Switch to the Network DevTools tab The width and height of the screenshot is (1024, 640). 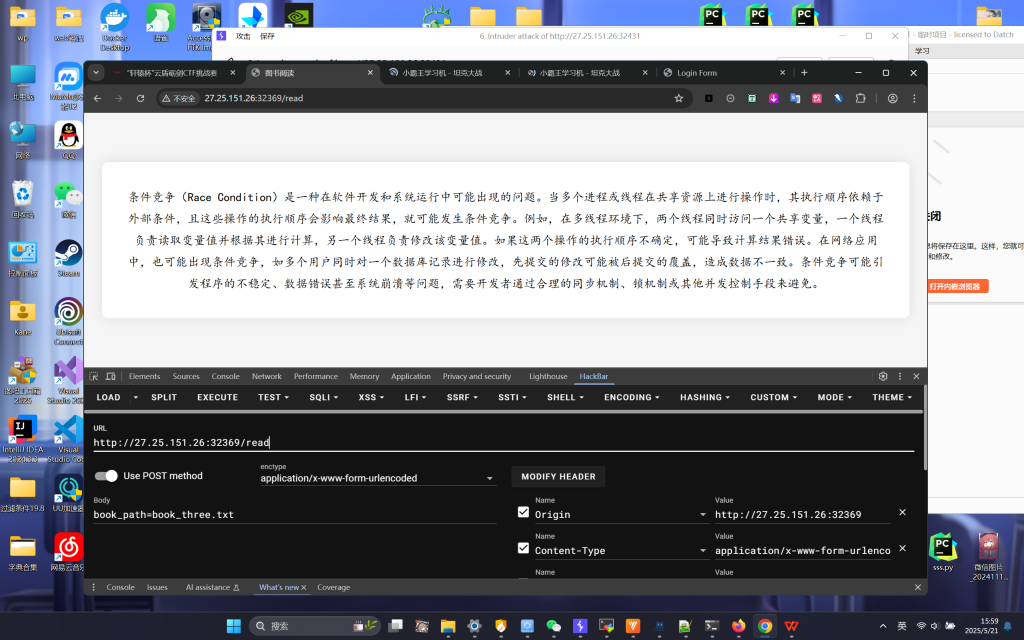tap(266, 376)
